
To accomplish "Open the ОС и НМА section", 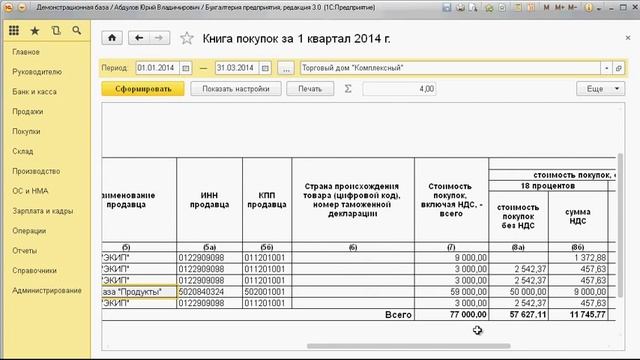I will [x=30, y=191].
